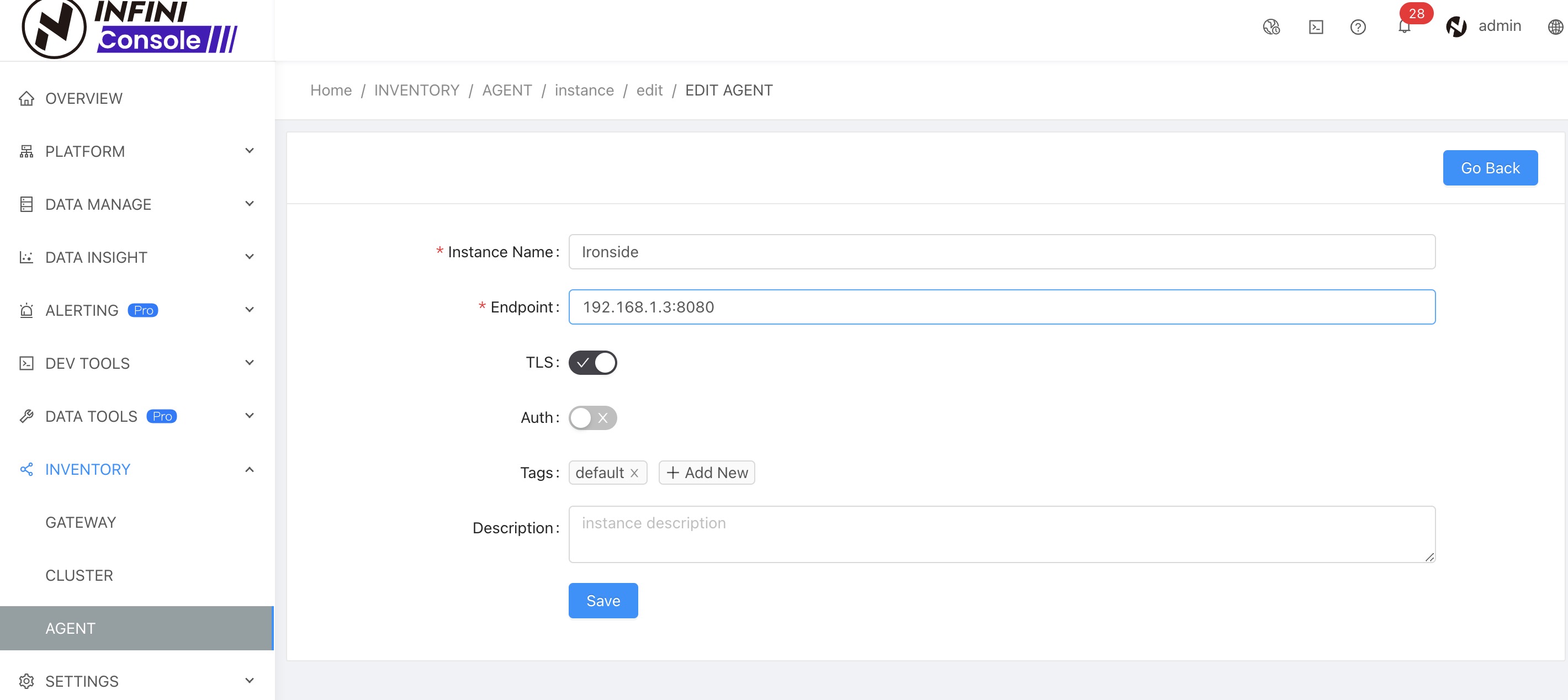Click the admin username text
The height and width of the screenshot is (700, 1568).
pos(1499,26)
